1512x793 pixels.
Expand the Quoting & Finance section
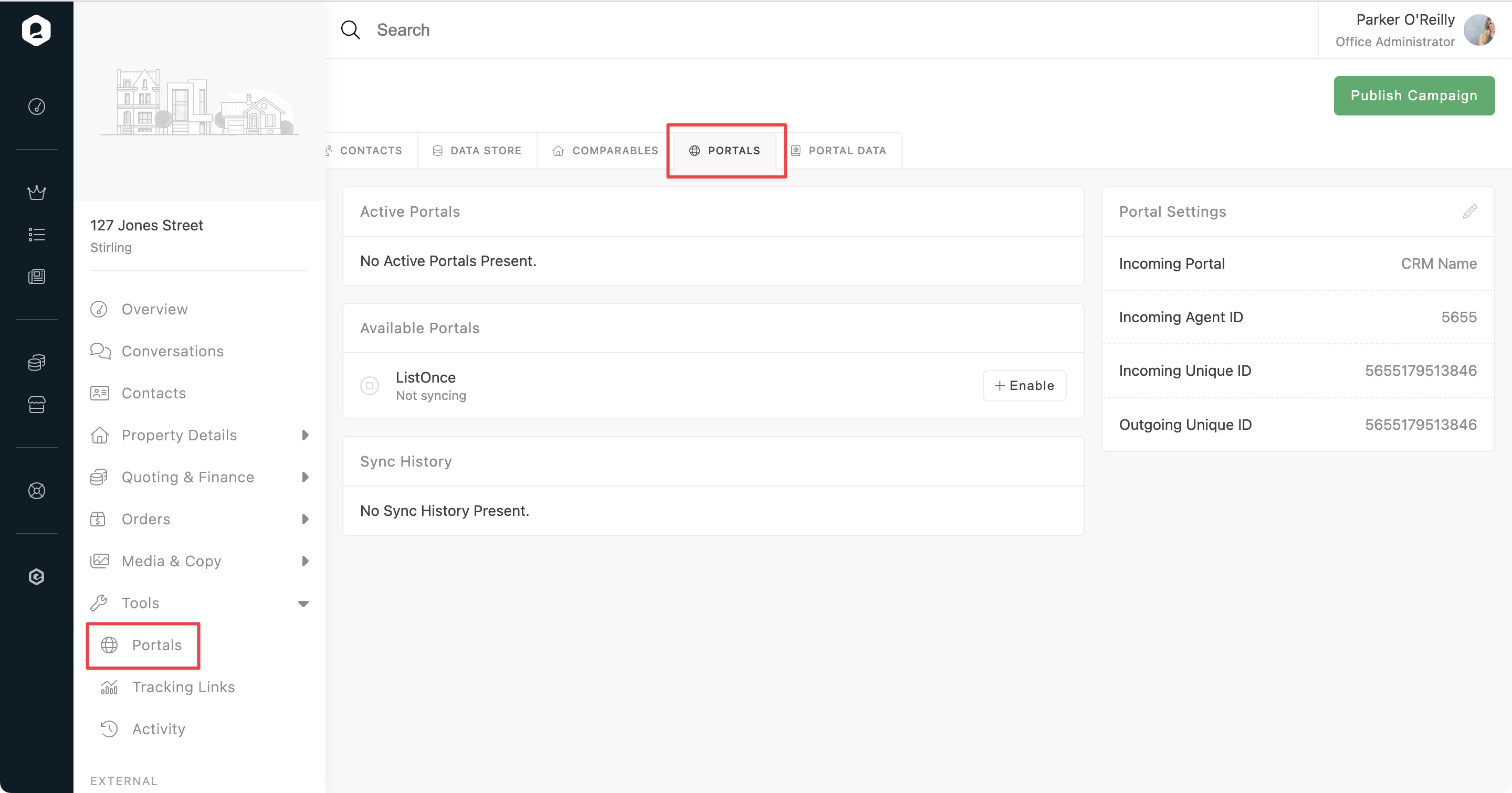coord(304,477)
